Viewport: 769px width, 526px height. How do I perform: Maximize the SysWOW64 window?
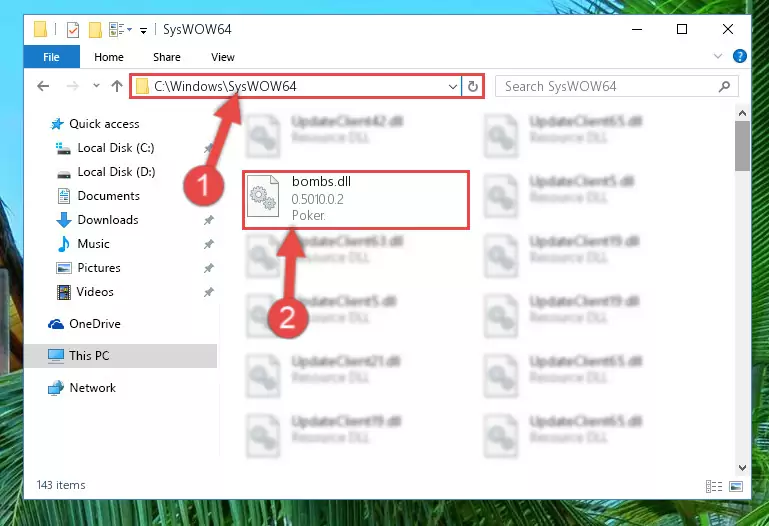682,29
